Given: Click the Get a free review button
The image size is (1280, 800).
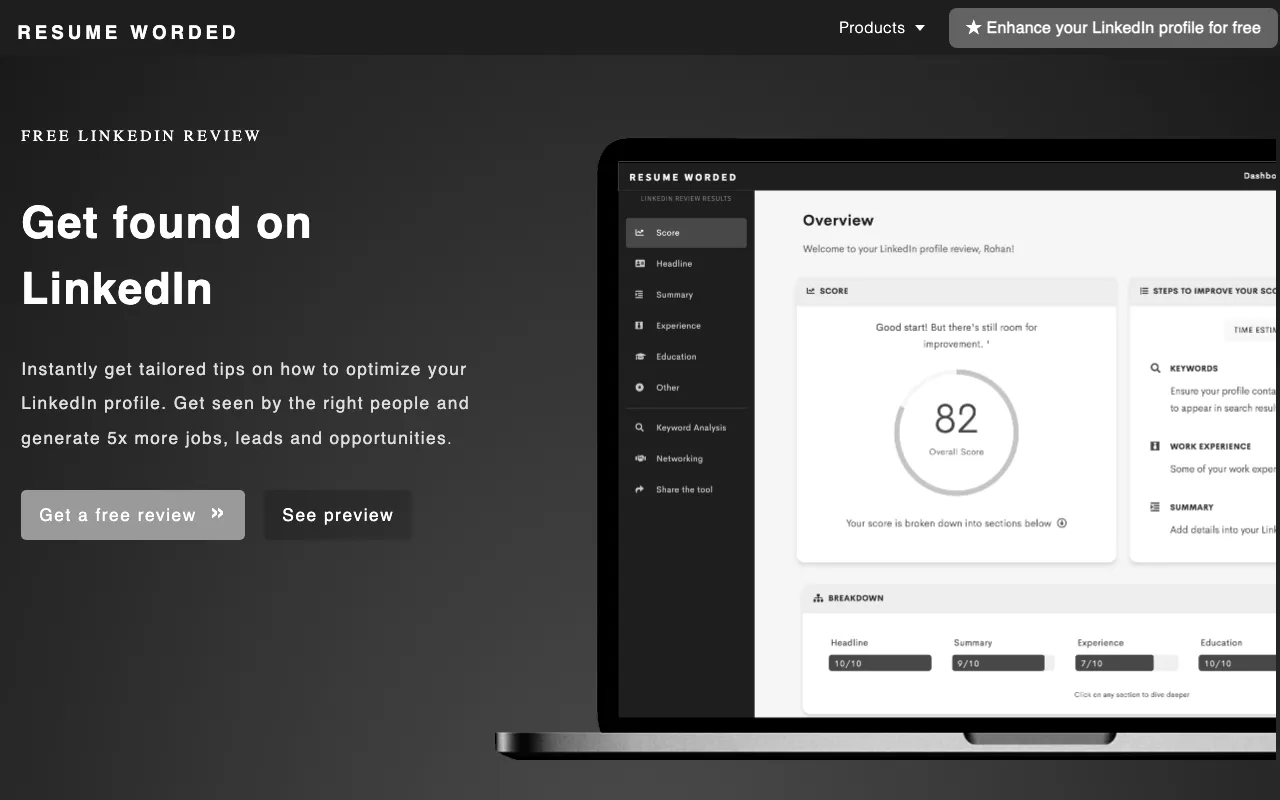Looking at the screenshot, I should coord(133,515).
